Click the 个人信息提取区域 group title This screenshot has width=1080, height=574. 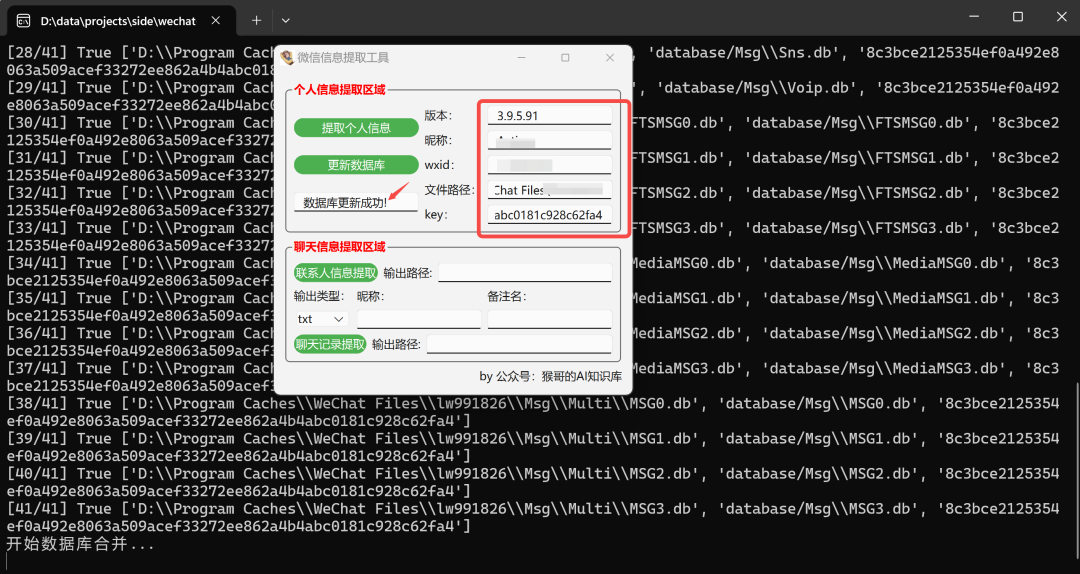coord(340,89)
